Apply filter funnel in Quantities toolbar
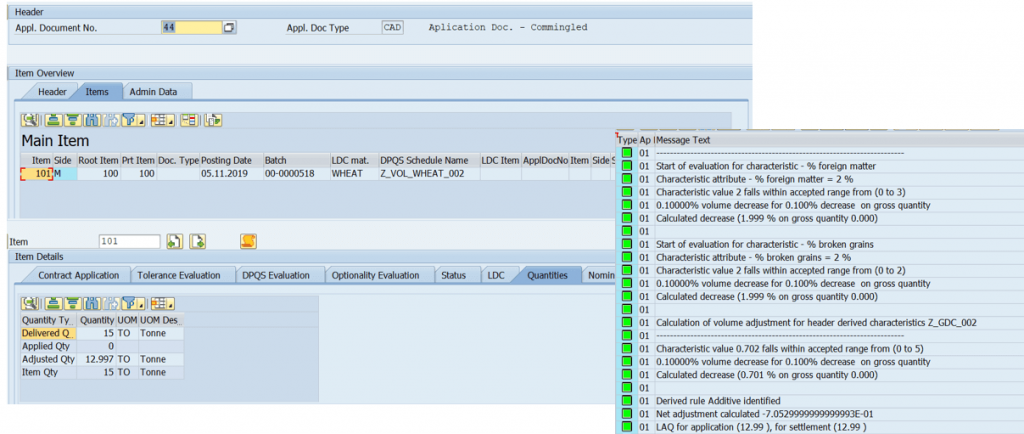 click(129, 303)
